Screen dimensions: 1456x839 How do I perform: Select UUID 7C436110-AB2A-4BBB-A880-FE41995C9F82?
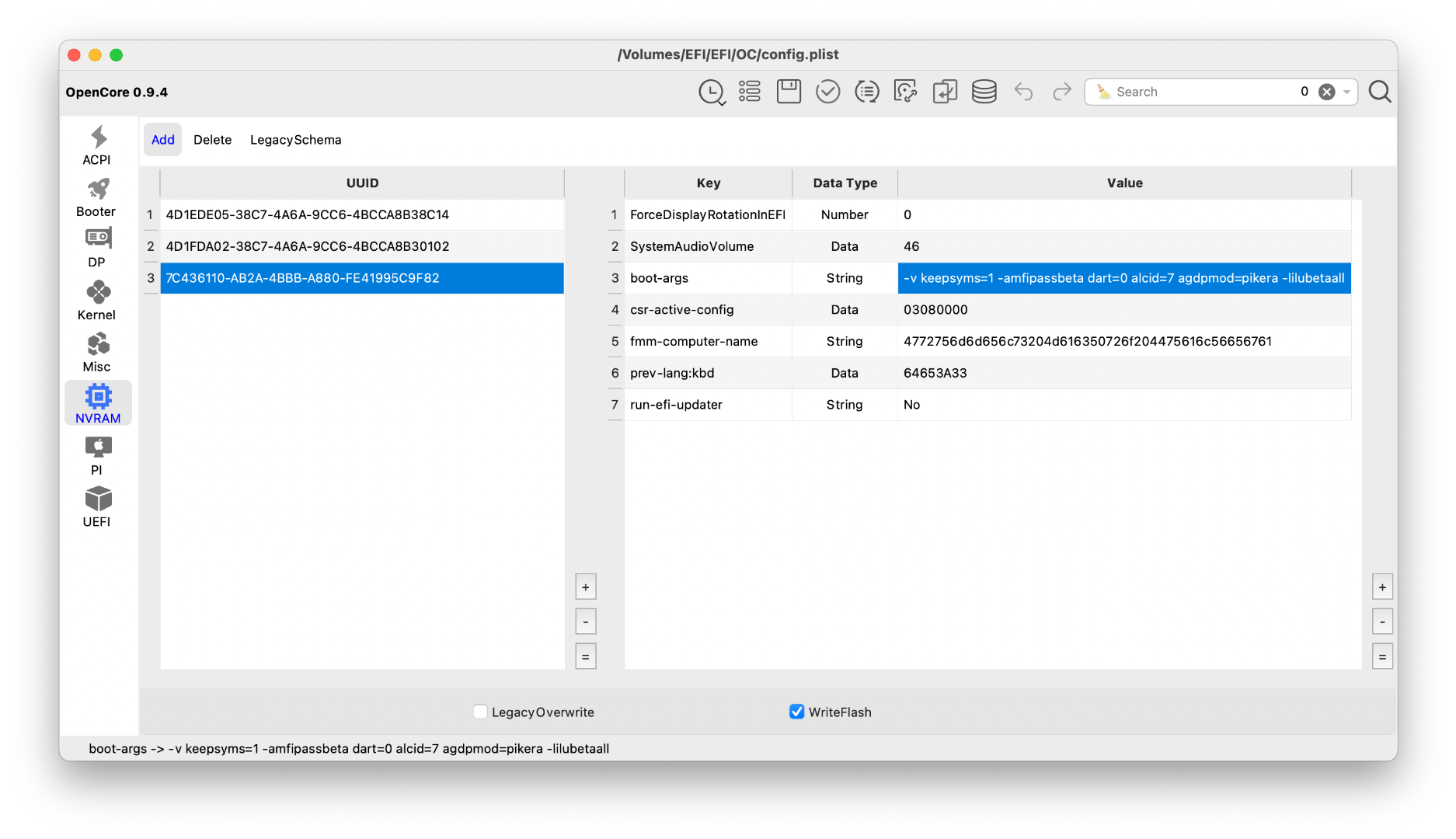coord(362,278)
